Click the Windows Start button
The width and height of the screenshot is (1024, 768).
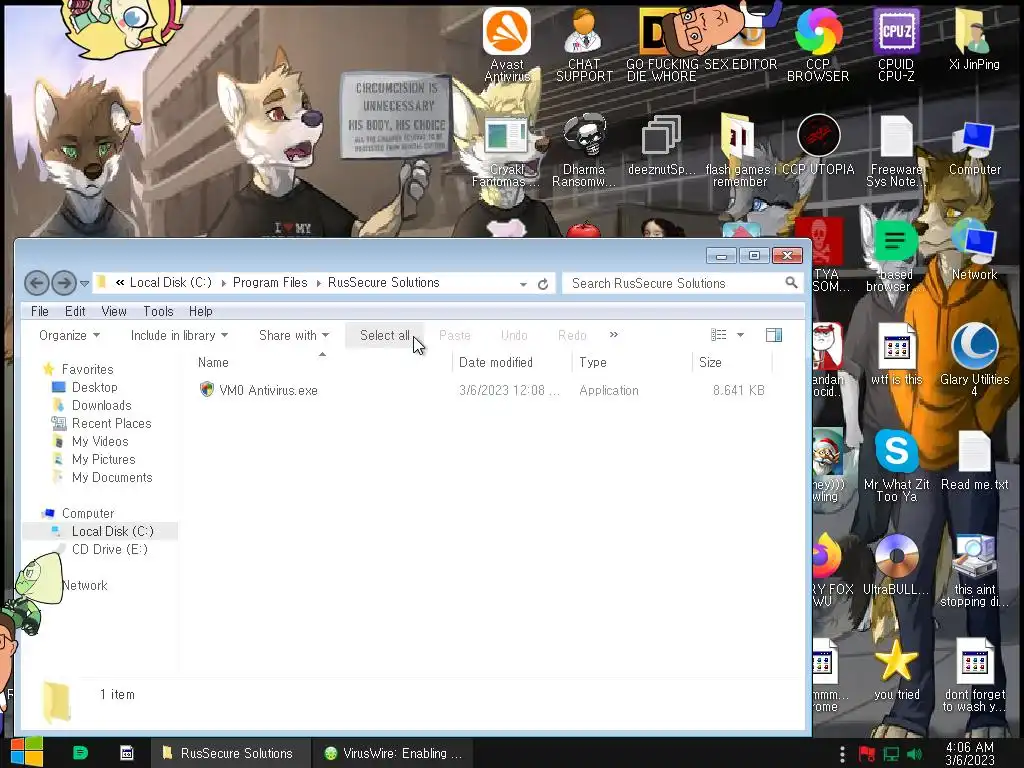click(26, 752)
